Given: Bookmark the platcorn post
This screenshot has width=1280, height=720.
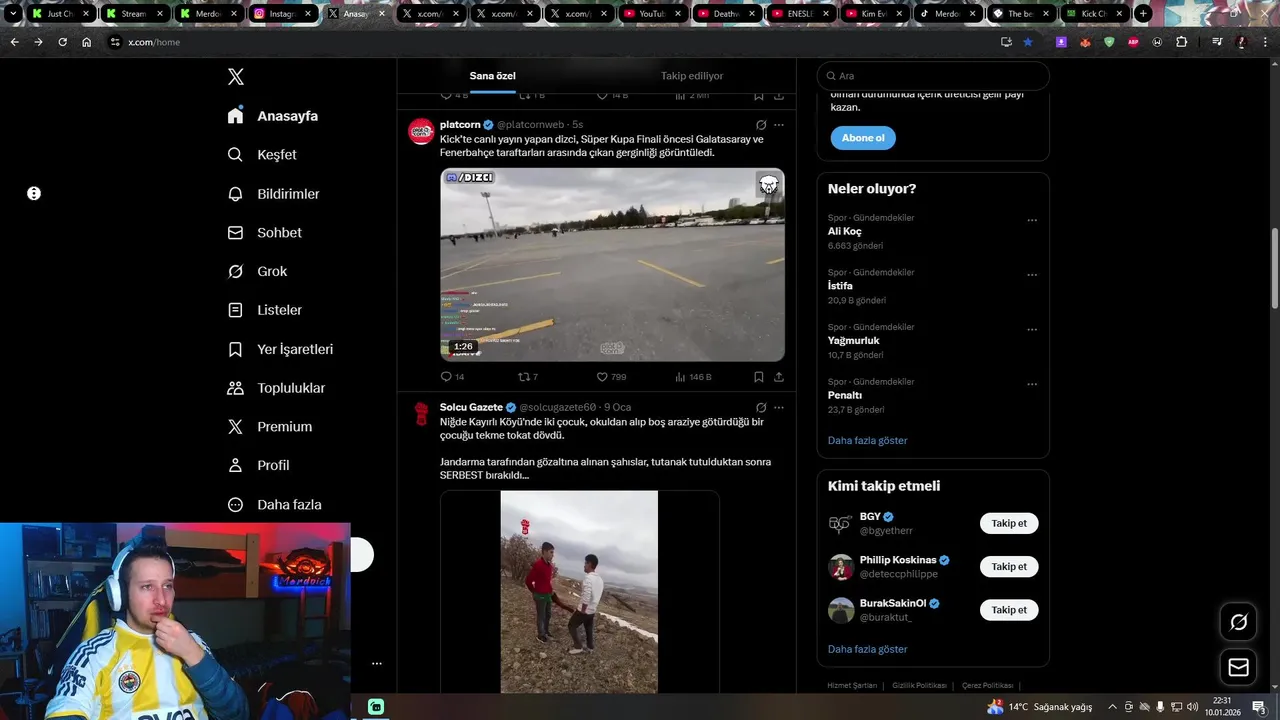Looking at the screenshot, I should coord(759,377).
